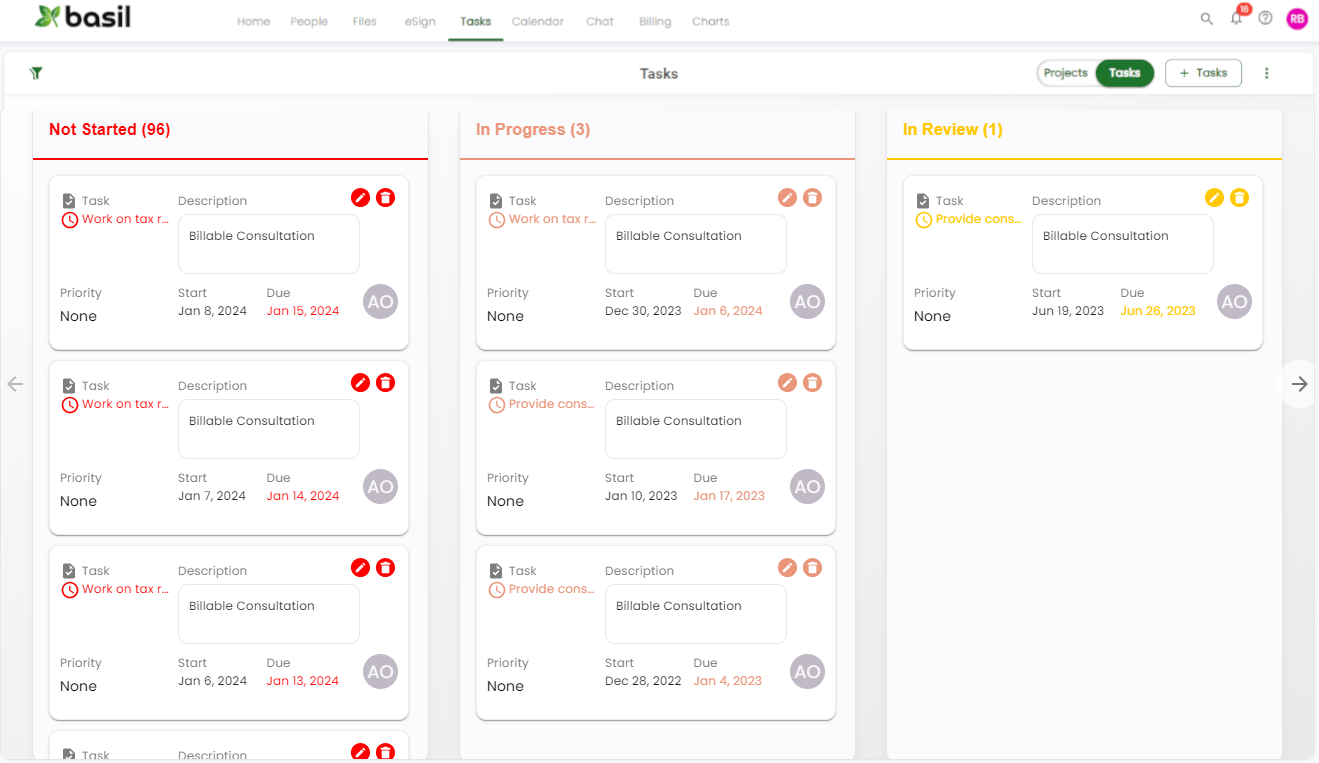Delete the first In Progress task via trash icon
This screenshot has height=763, width=1319.
pos(813,197)
